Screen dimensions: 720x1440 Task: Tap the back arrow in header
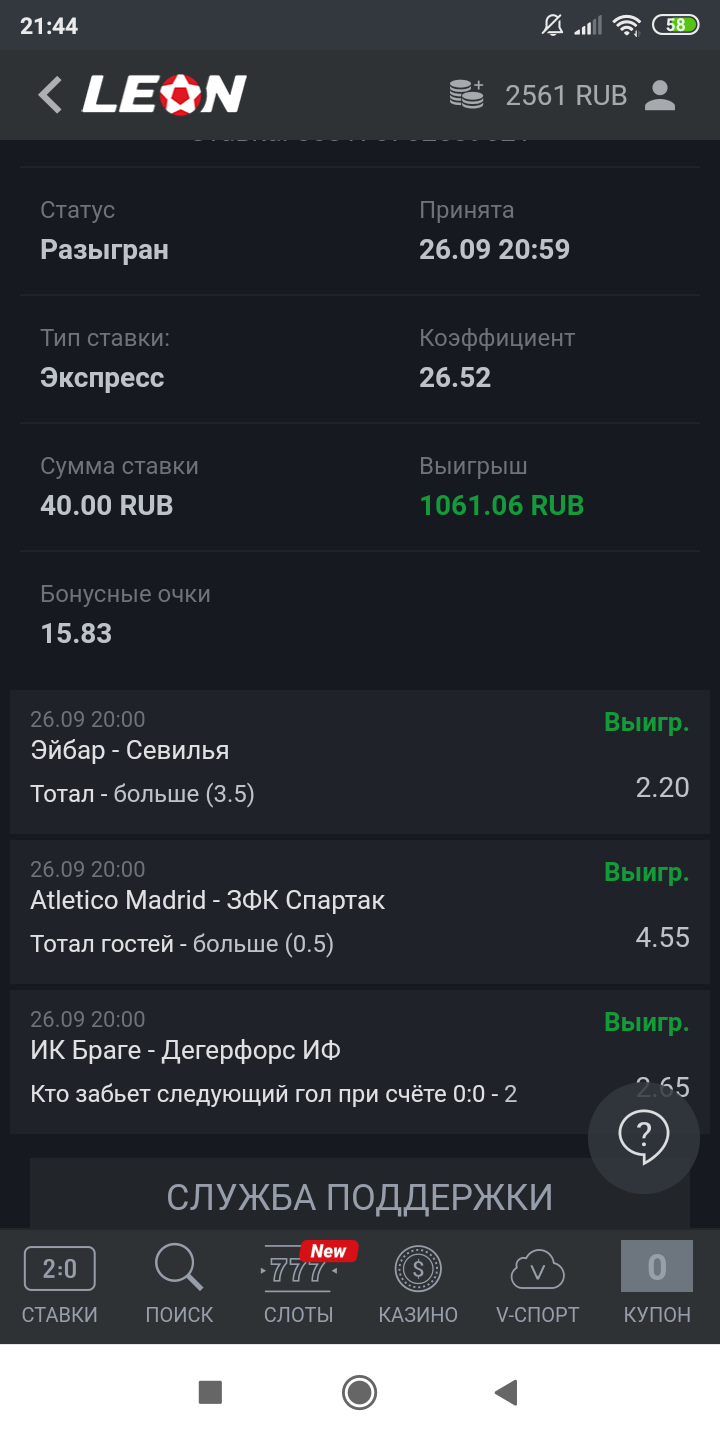pyautogui.click(x=50, y=95)
